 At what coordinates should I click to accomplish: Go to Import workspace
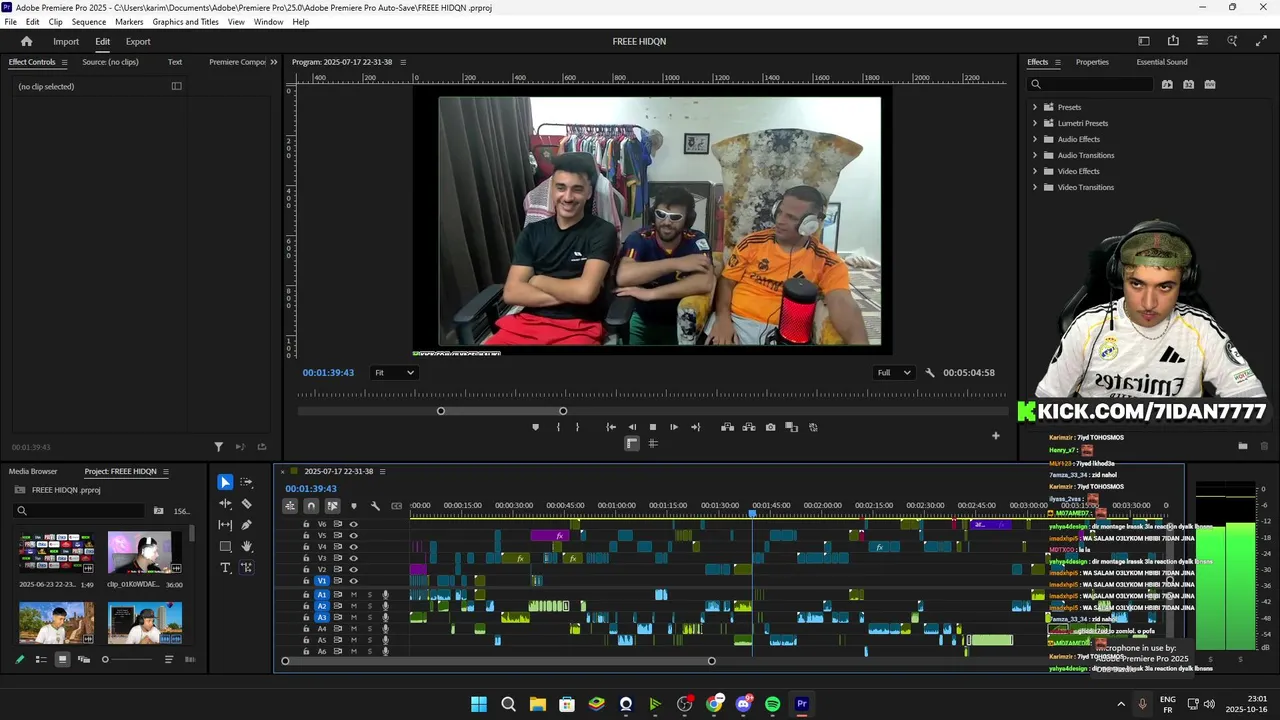(x=66, y=41)
